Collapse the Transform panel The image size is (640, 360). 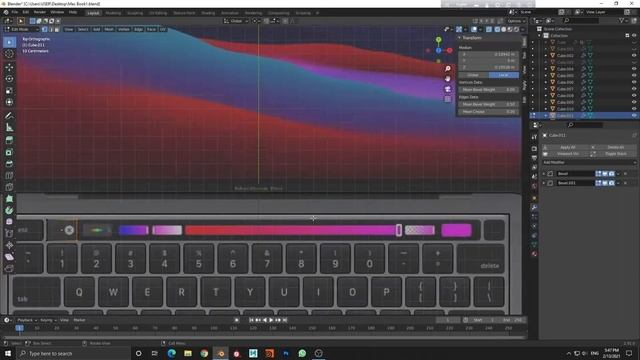460,38
